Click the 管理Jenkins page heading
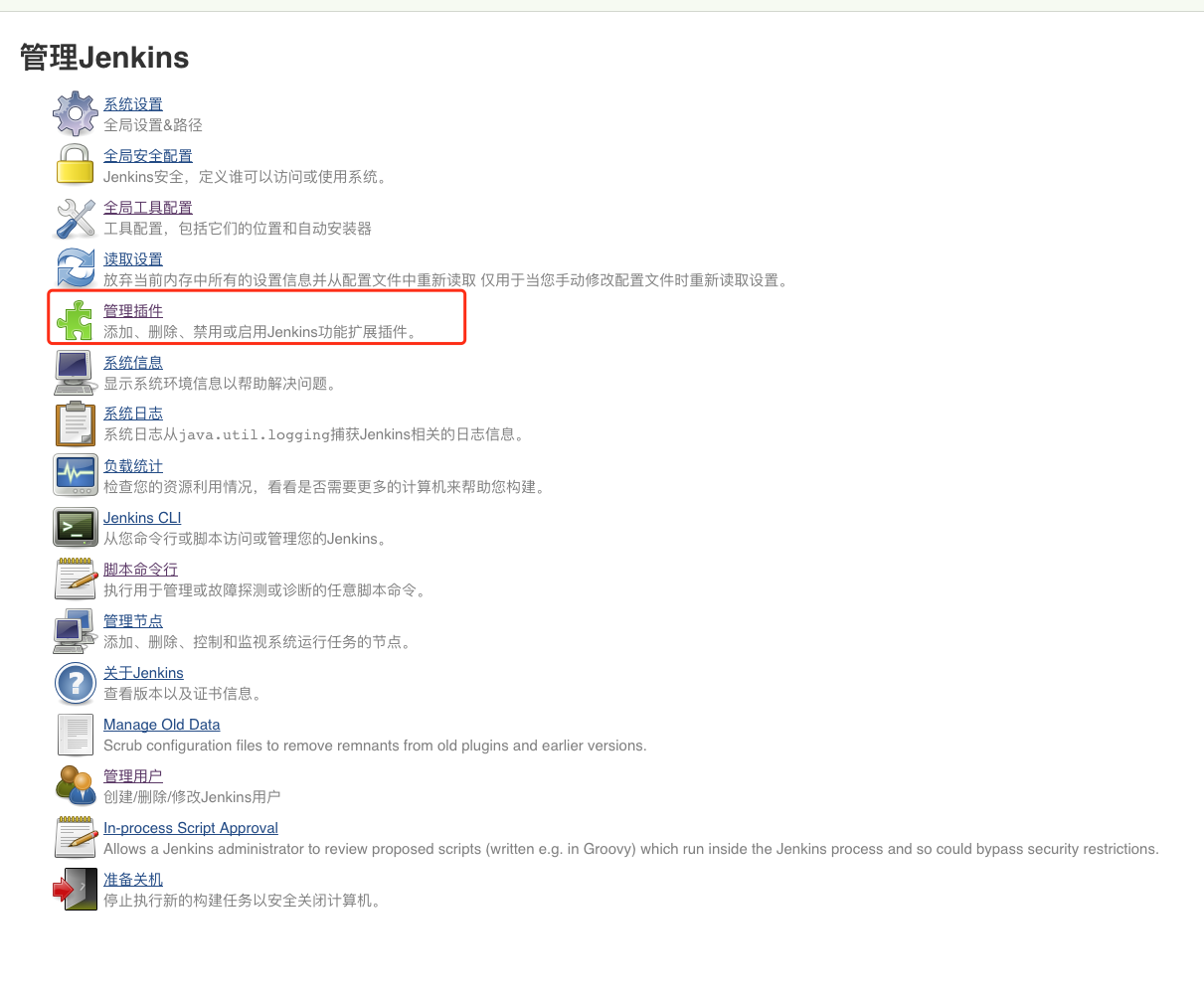Screen dimensions: 1204x997 (104, 58)
